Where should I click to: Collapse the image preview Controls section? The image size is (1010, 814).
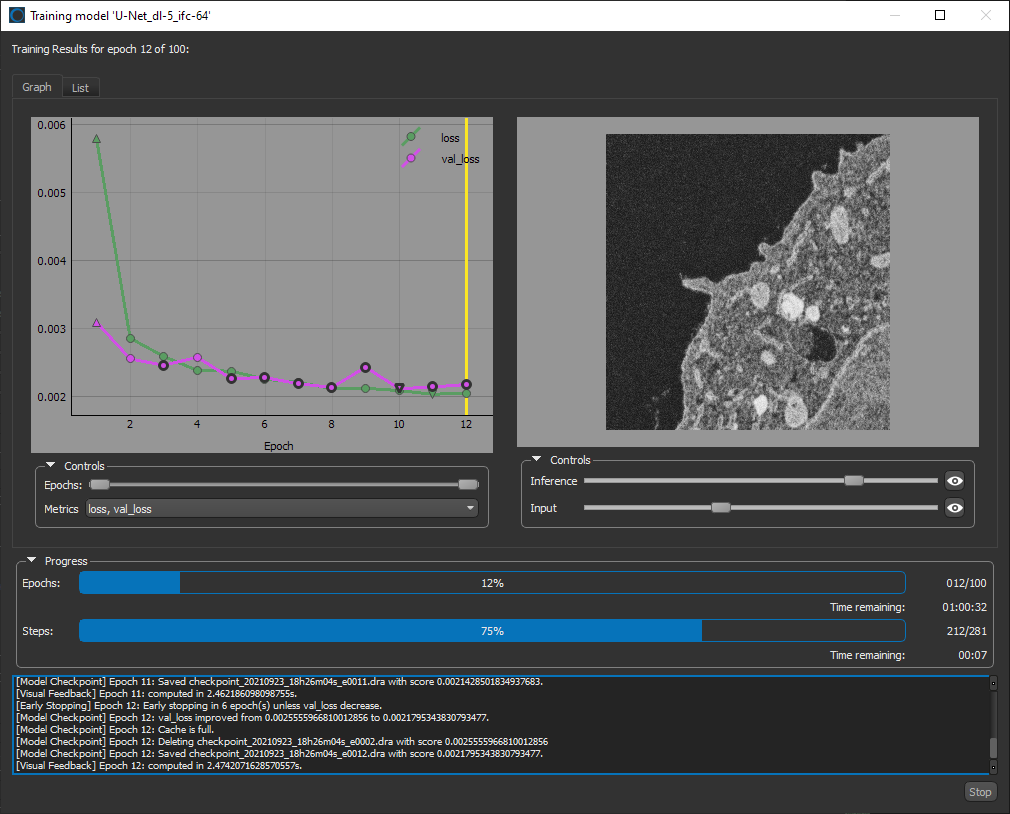click(537, 460)
